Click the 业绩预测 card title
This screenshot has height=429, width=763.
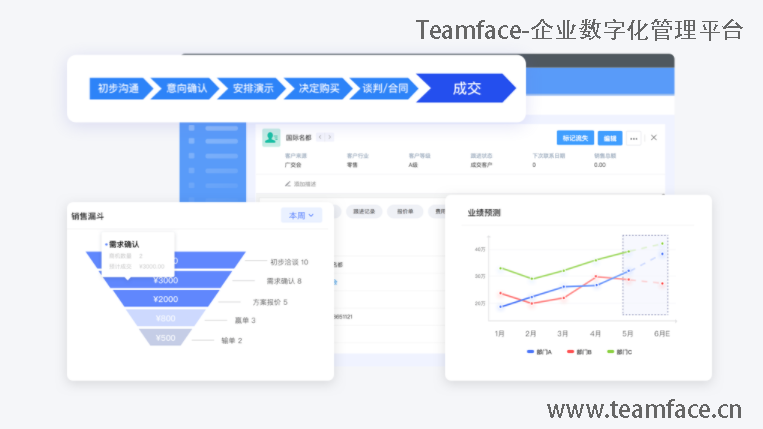[484, 213]
